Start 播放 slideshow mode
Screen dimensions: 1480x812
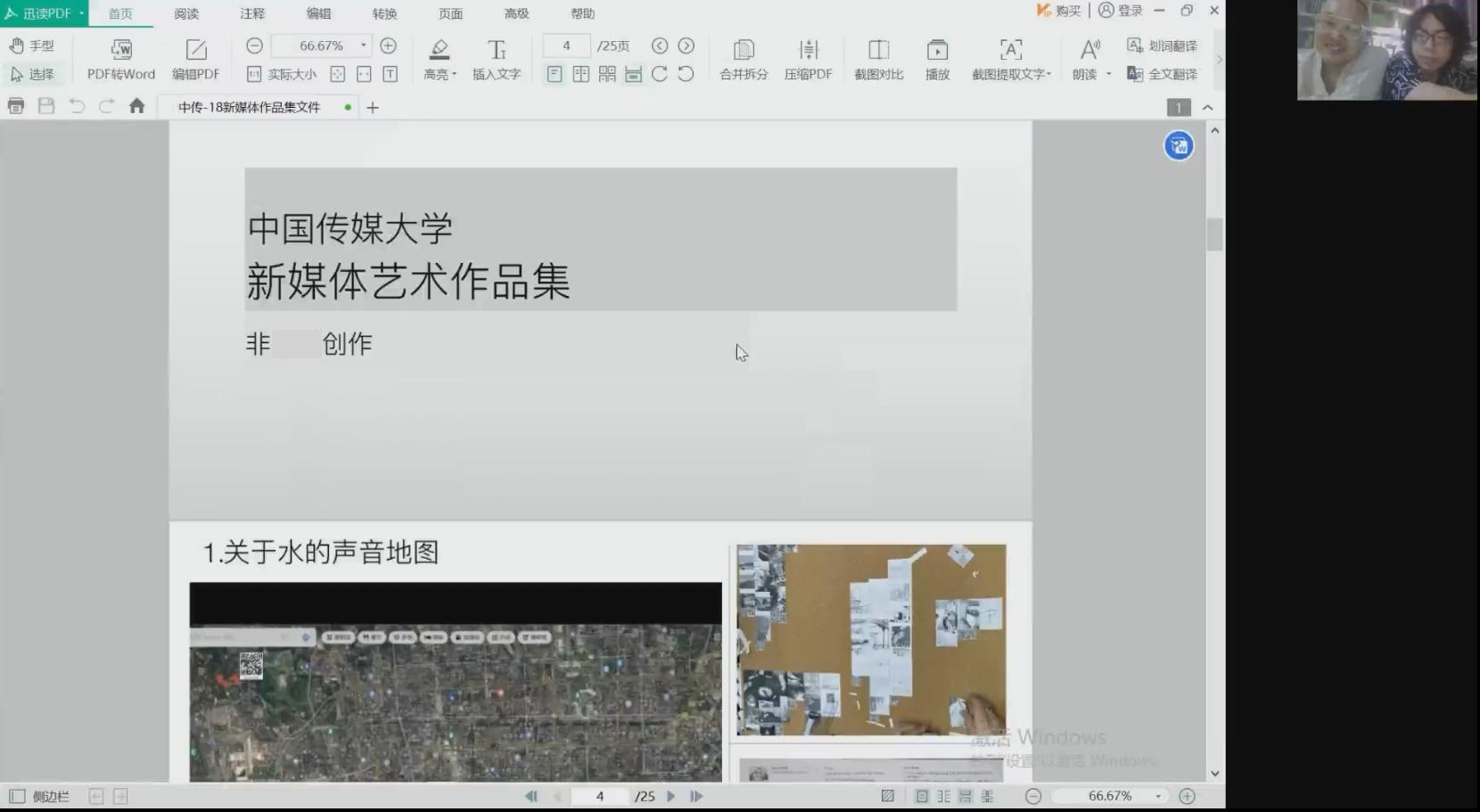click(937, 58)
